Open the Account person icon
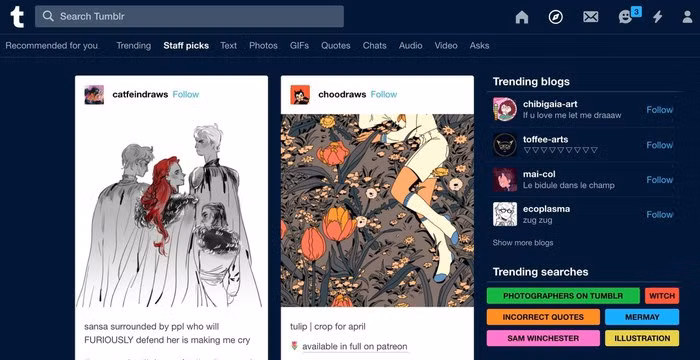The width and height of the screenshot is (700, 360). [x=688, y=17]
